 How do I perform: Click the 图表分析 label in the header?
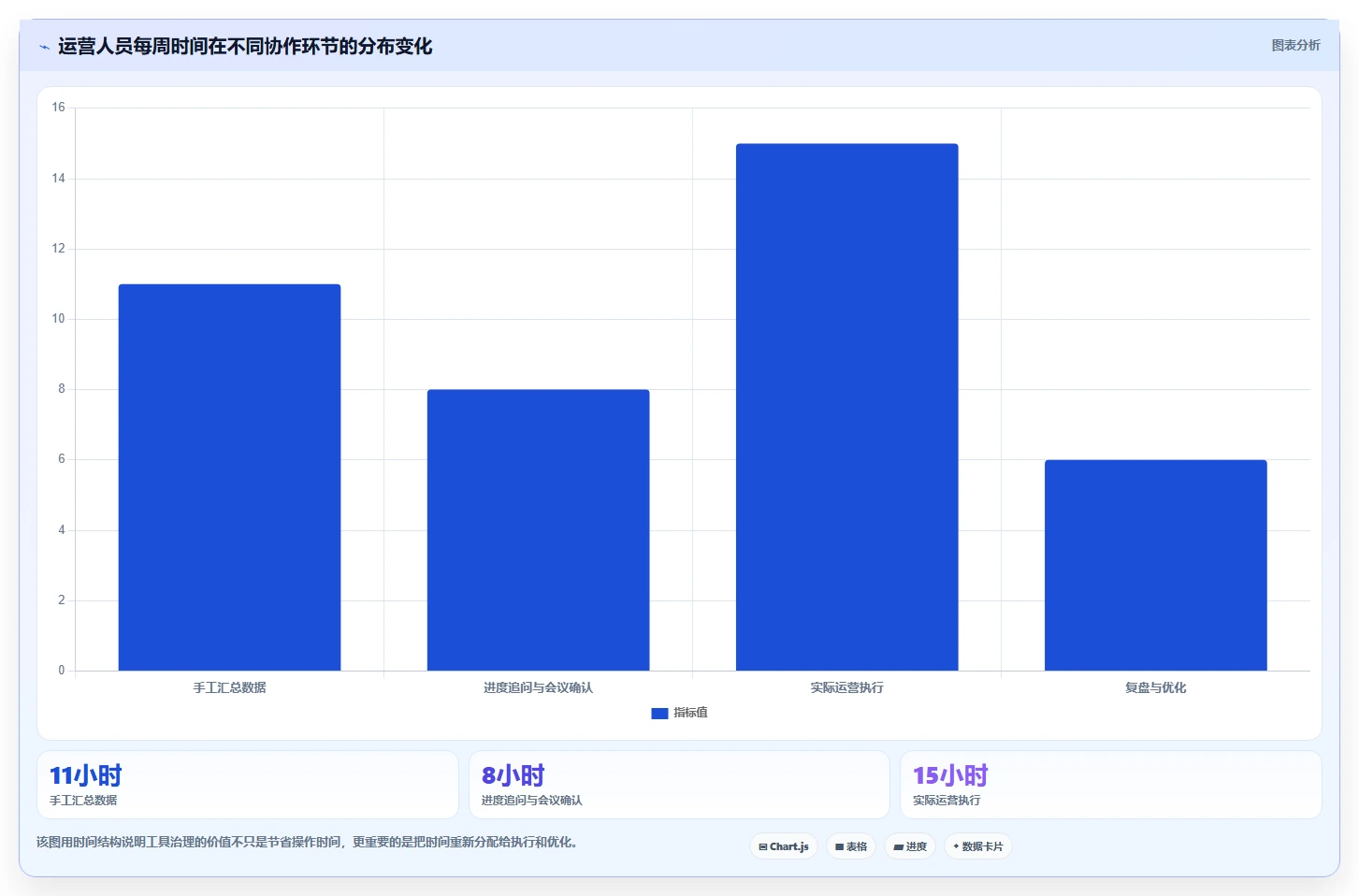point(1295,45)
